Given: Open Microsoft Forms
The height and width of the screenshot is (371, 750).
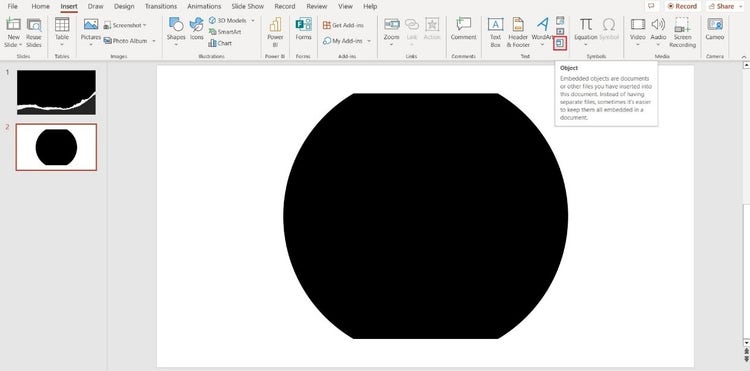Looking at the screenshot, I should (303, 29).
